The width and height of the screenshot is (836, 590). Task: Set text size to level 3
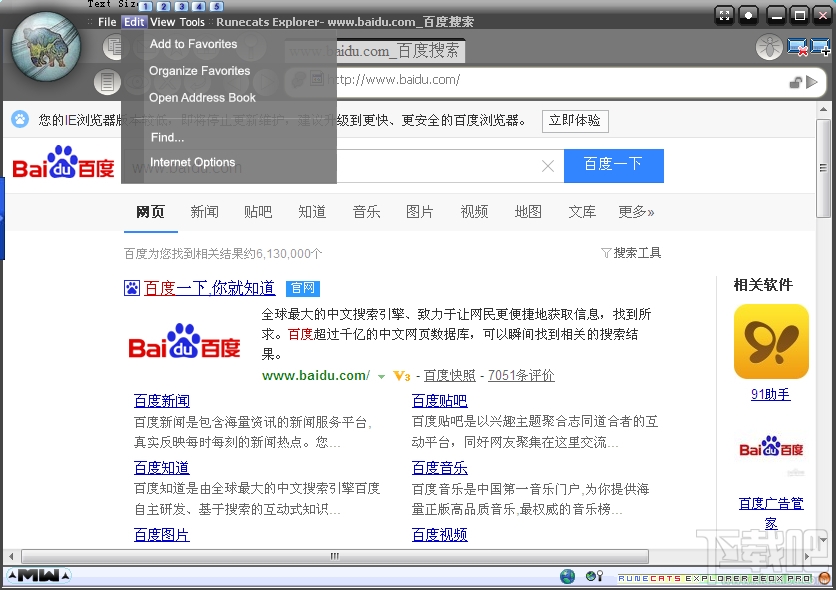click(x=181, y=6)
